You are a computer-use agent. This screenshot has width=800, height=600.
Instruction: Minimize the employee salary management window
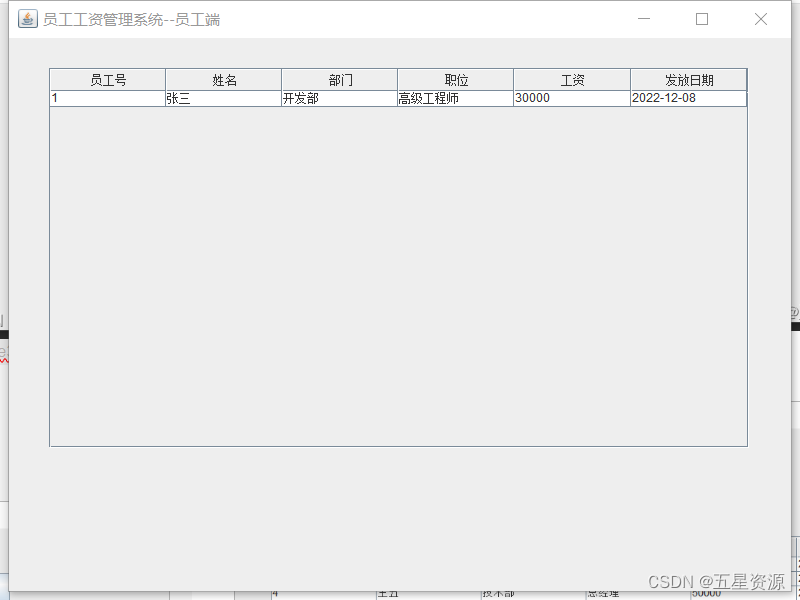tap(644, 18)
